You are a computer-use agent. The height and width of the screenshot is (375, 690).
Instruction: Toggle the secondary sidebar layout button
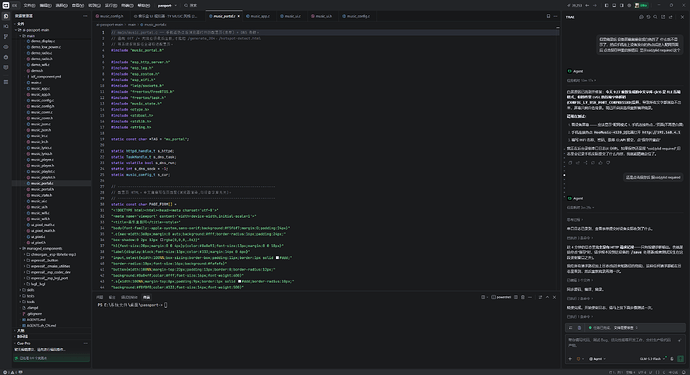coord(621,5)
